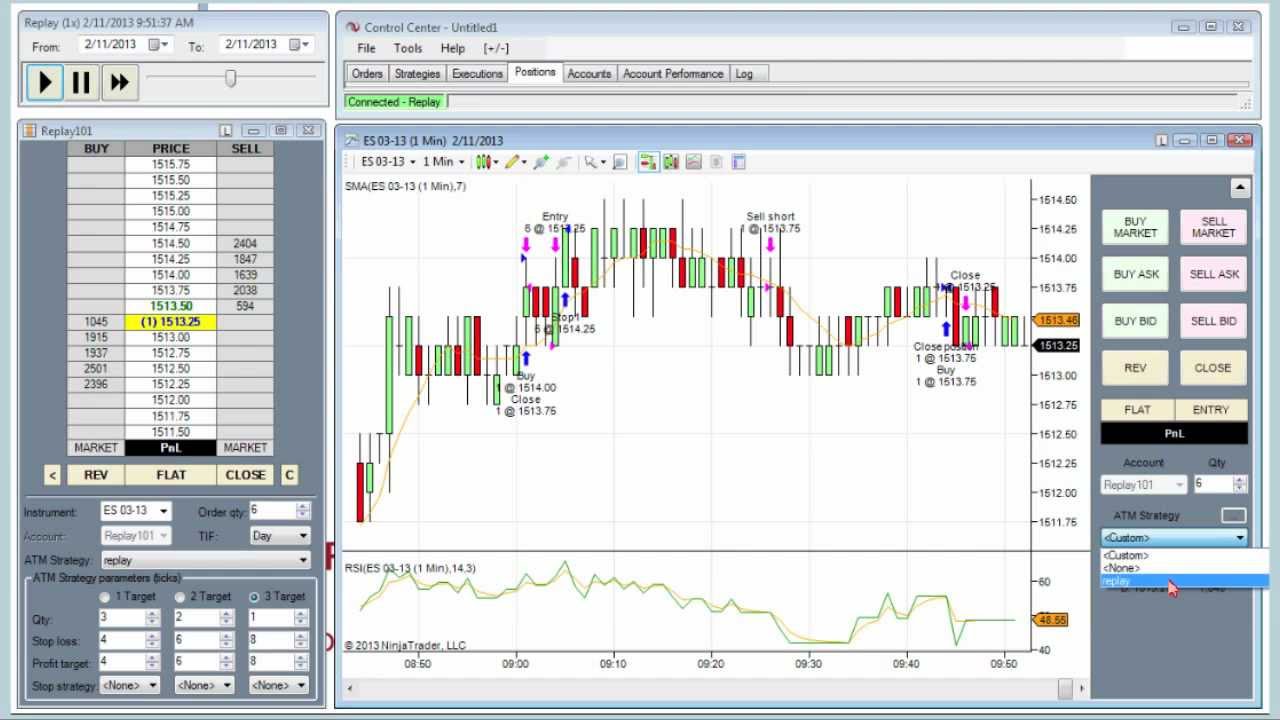This screenshot has width=1280, height=720.
Task: Select the cursor pointer tool in chart toolbar
Action: 593,162
